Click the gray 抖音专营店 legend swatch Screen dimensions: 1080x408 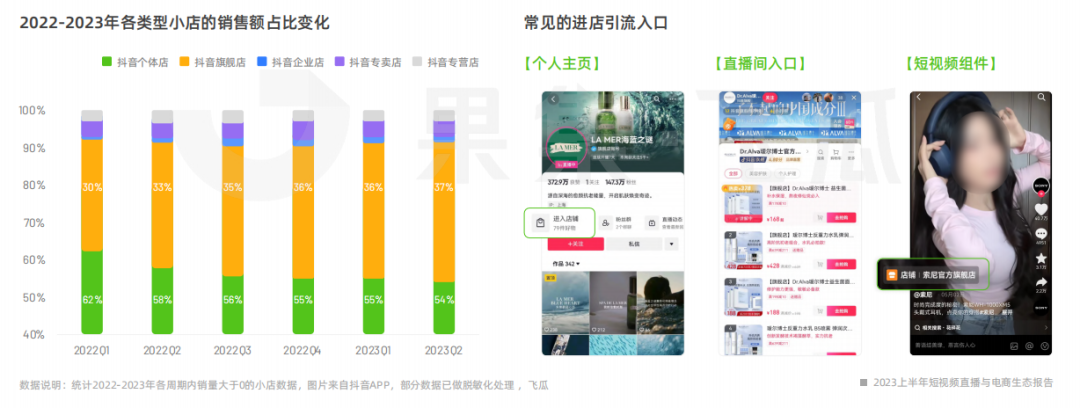click(417, 61)
